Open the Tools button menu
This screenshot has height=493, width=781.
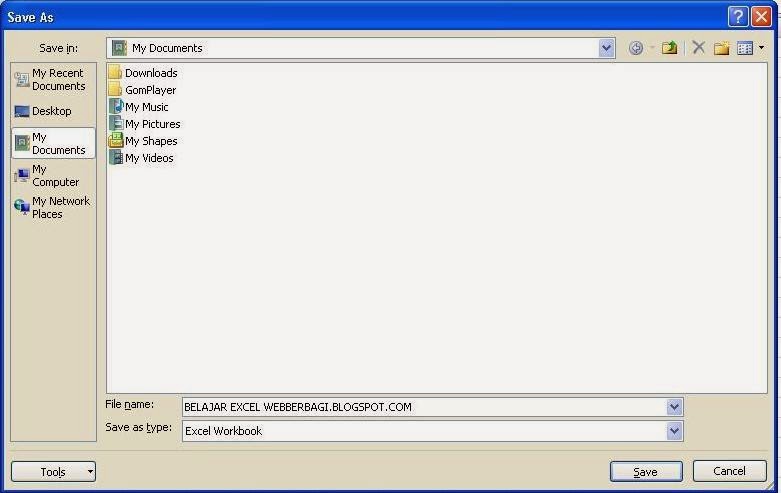tap(53, 472)
